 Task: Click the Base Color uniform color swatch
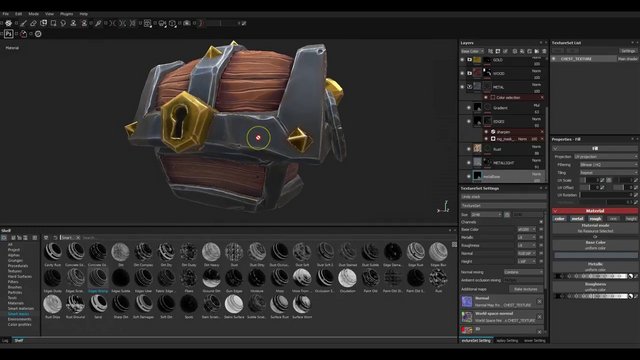(x=595, y=256)
